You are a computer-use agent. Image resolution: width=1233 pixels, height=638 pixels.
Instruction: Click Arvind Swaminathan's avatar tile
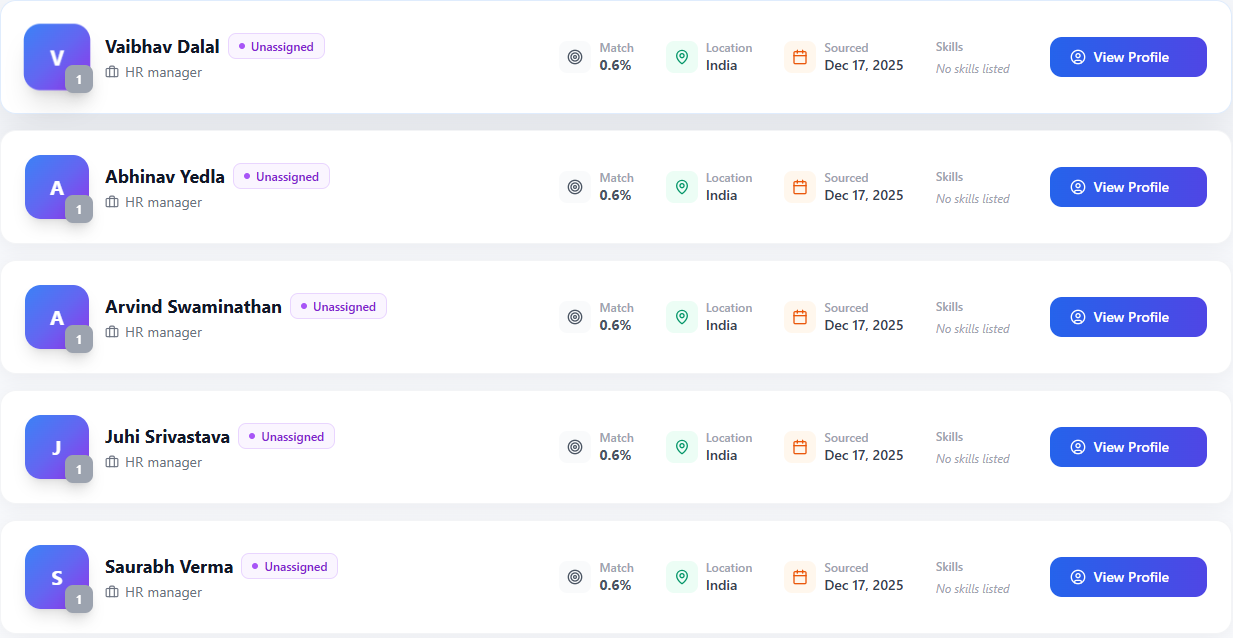[x=57, y=317]
